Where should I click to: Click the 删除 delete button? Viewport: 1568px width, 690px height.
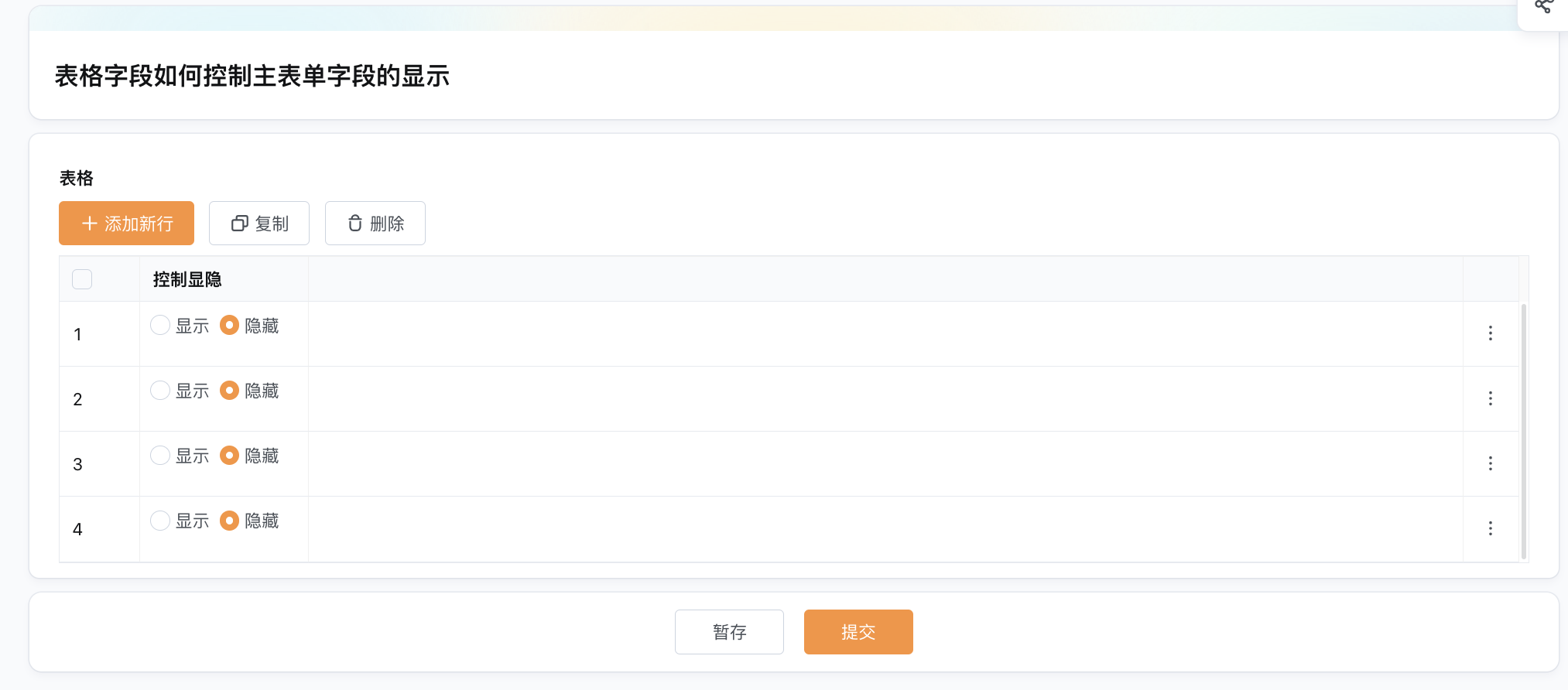click(x=375, y=224)
